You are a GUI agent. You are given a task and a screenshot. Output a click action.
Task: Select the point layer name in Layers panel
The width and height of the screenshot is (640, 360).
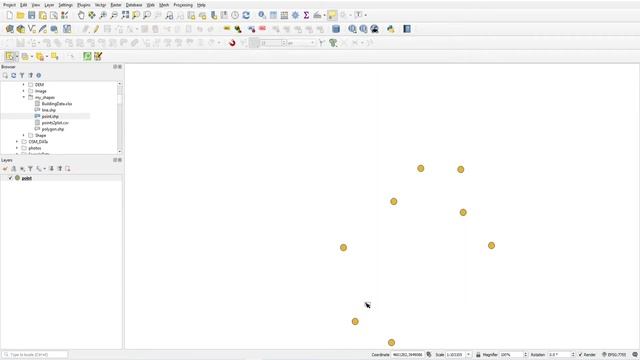tap(27, 178)
